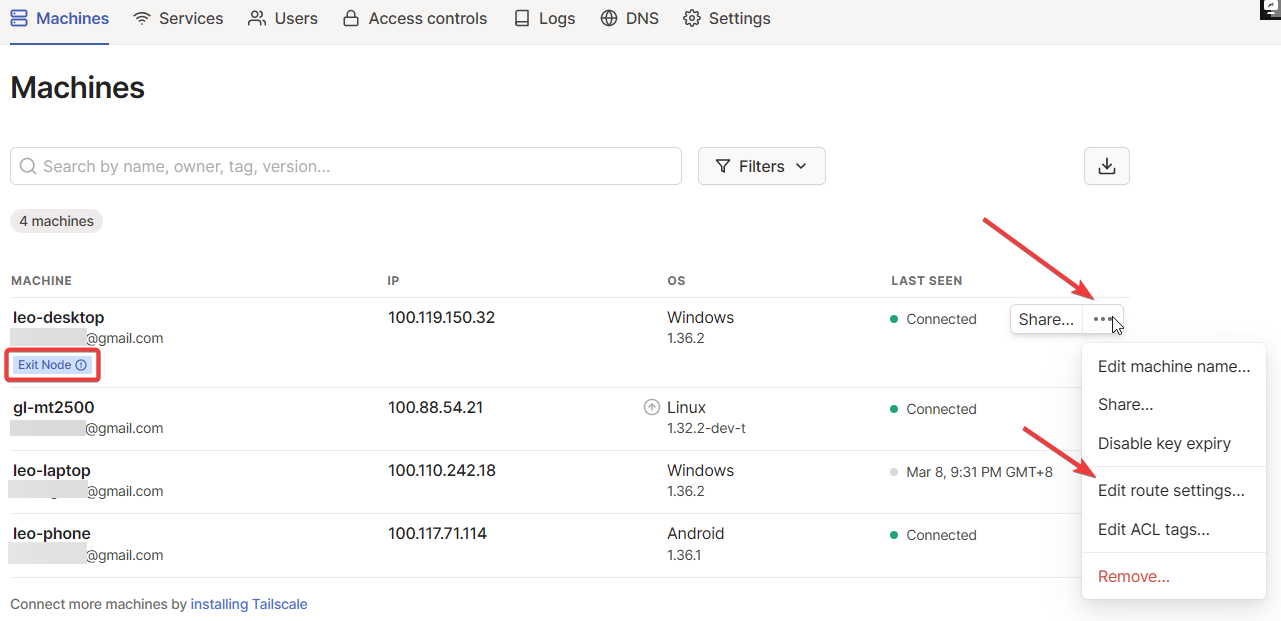Screen dimensions: 1281x621
Task: Click the Android OS cell for leo-phone
Action: 696,534
